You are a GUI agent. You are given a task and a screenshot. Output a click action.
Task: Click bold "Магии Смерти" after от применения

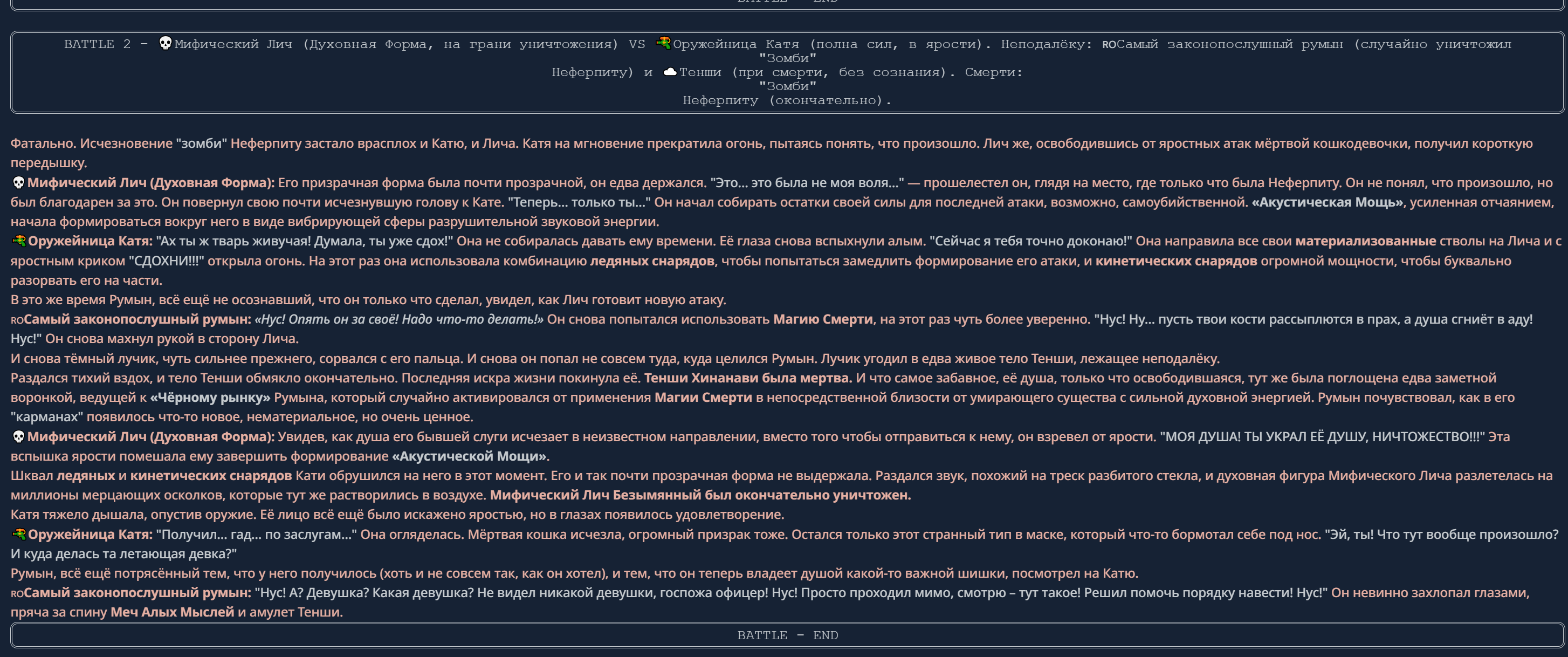(x=703, y=398)
